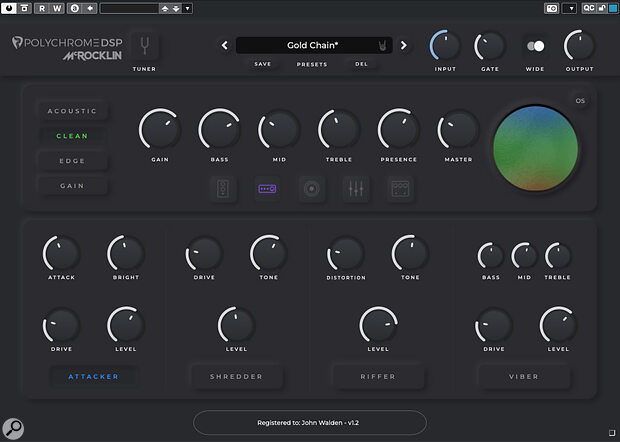Click the host preset name field

coord(129,8)
